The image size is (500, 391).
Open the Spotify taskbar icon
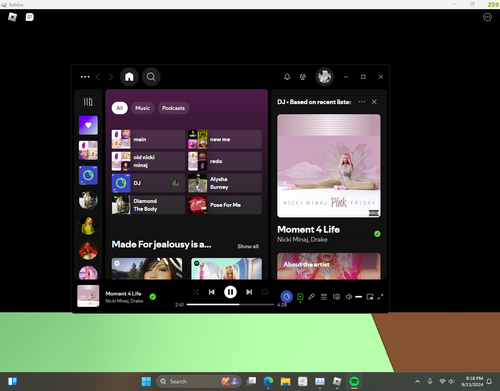(x=354, y=381)
